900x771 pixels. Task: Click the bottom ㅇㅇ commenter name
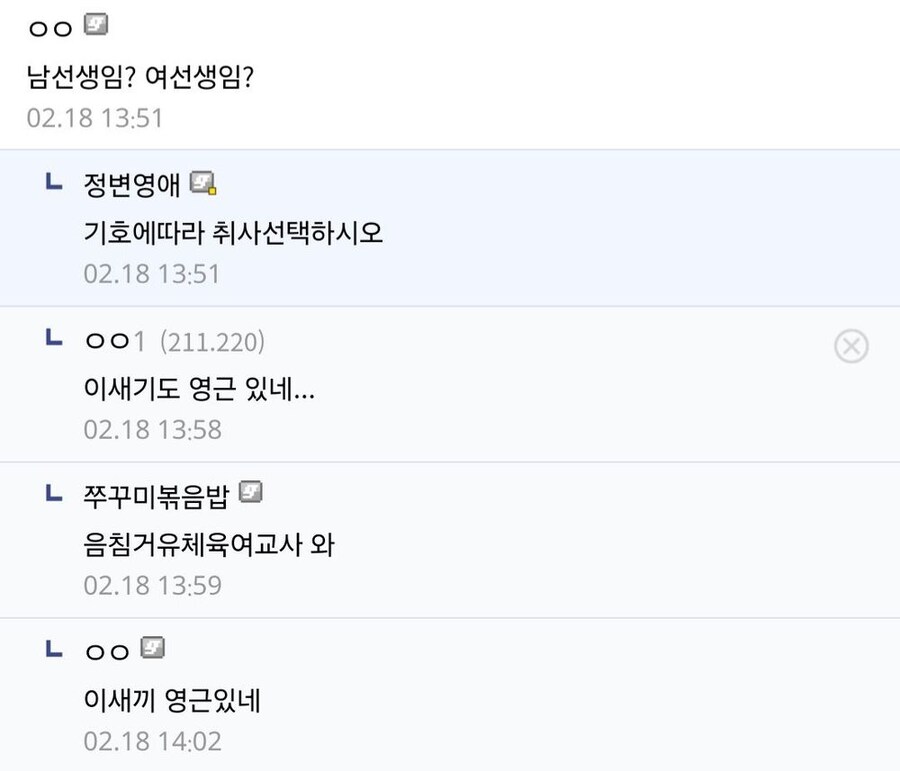click(105, 649)
